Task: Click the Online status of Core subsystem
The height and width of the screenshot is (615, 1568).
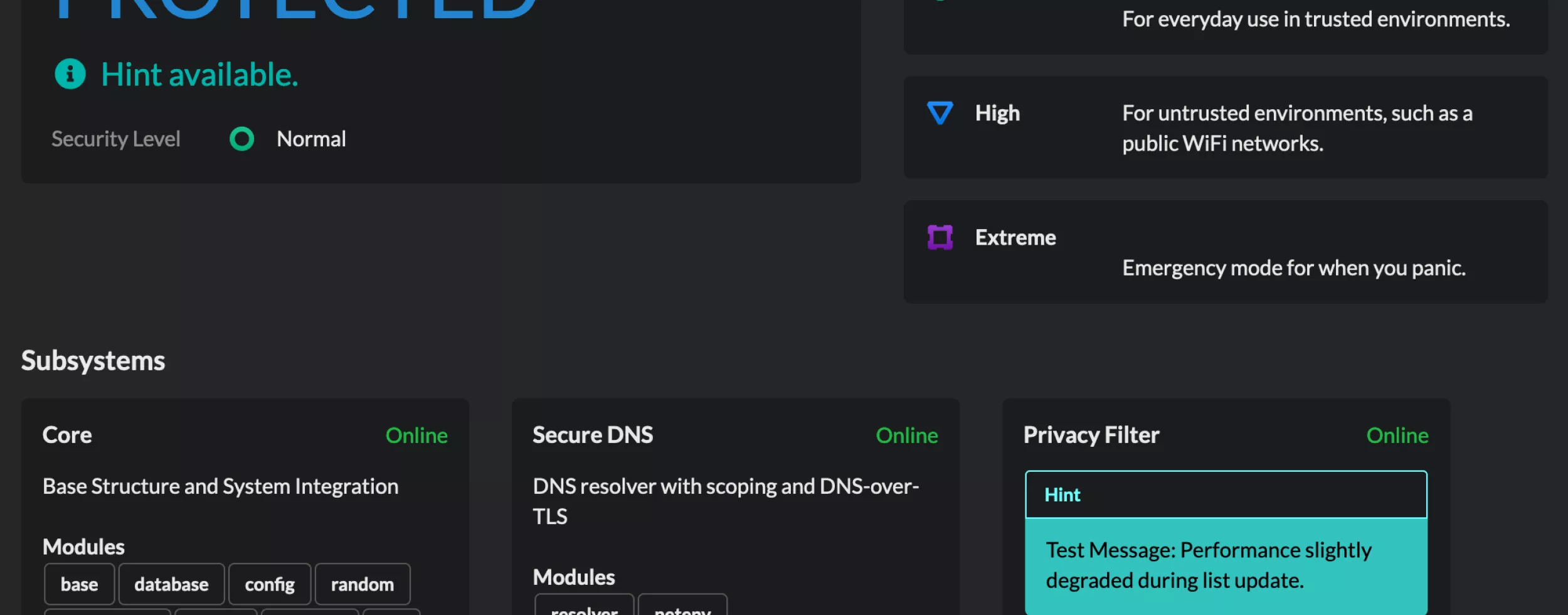Action: point(416,435)
